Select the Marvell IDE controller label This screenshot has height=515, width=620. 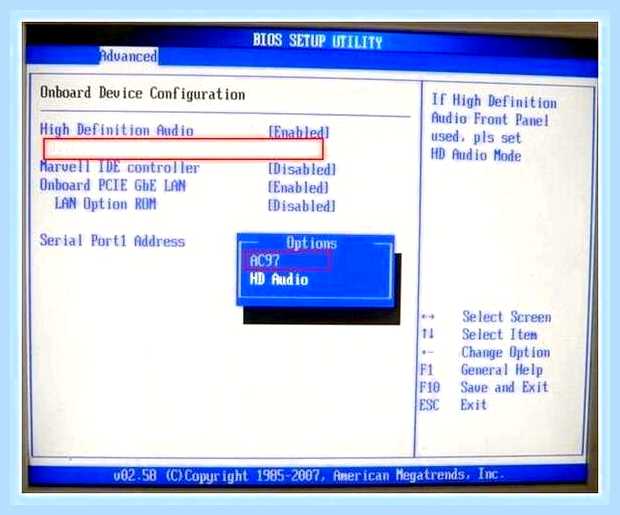pyautogui.click(x=119, y=167)
